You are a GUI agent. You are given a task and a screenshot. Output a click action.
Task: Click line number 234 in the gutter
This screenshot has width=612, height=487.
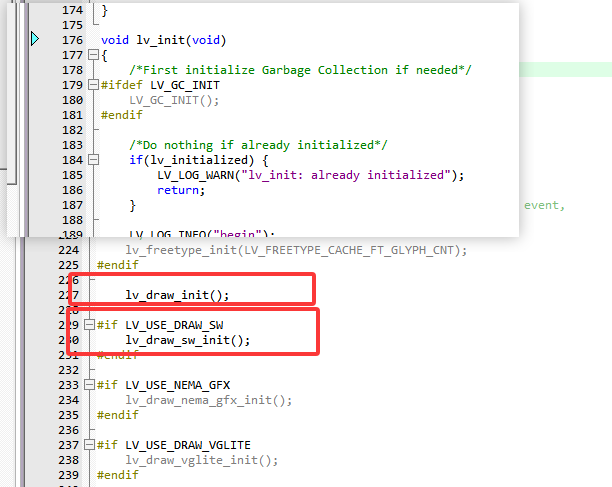click(70, 400)
